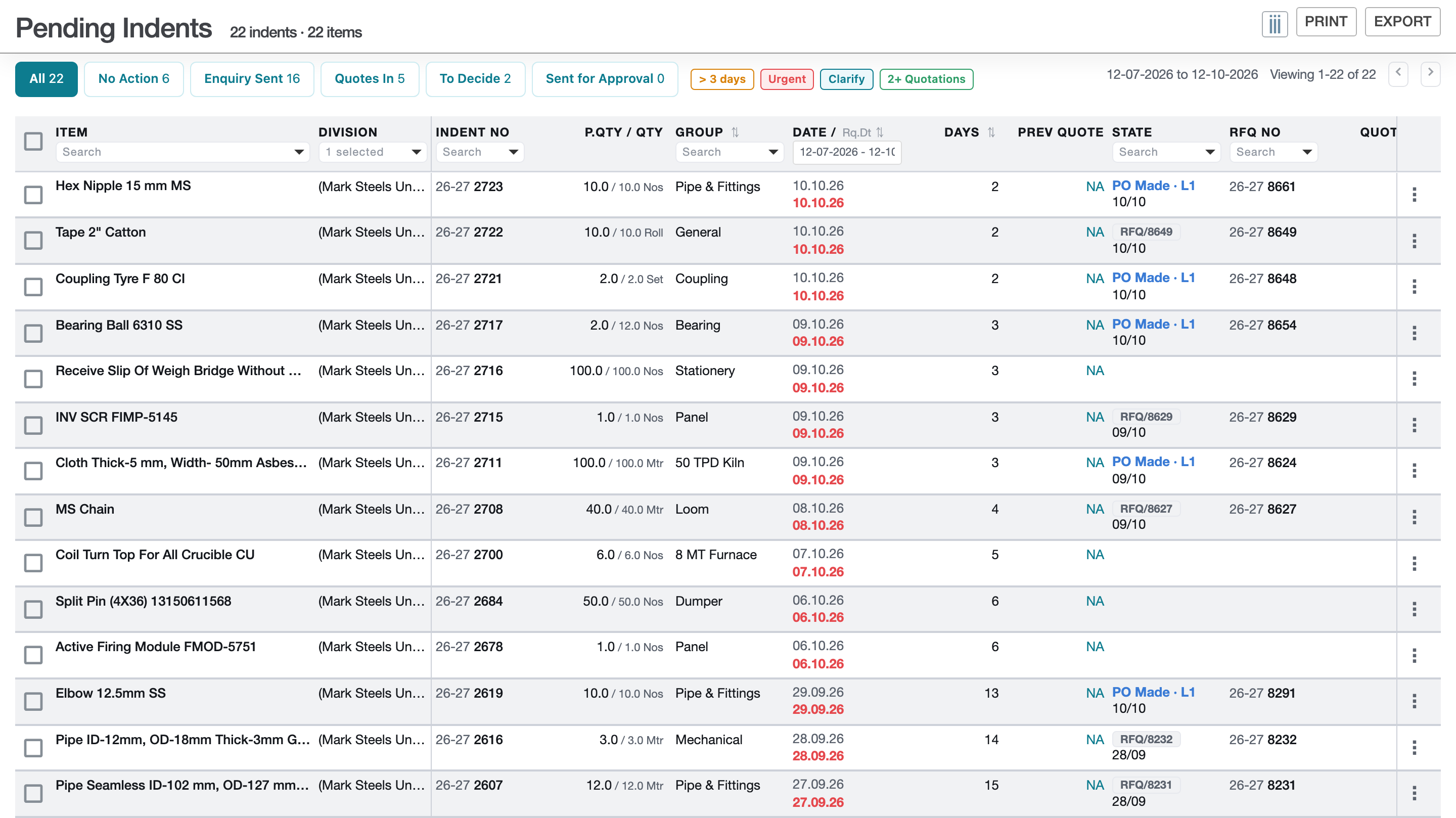The width and height of the screenshot is (1456, 818).
Task: Click the PRINT button
Action: [1326, 21]
